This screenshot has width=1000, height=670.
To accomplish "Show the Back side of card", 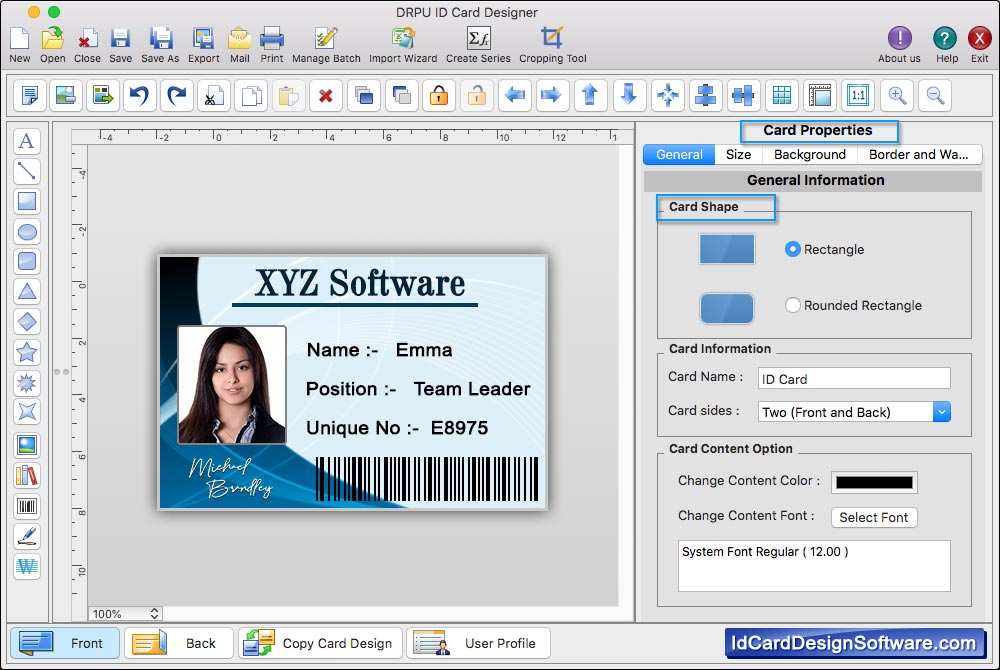I will (x=179, y=643).
